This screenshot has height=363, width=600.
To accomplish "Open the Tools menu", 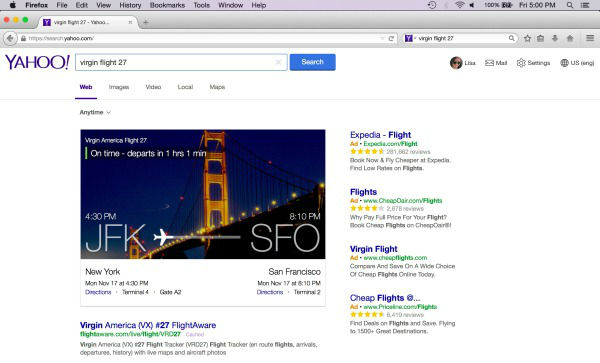I will pos(202,5).
